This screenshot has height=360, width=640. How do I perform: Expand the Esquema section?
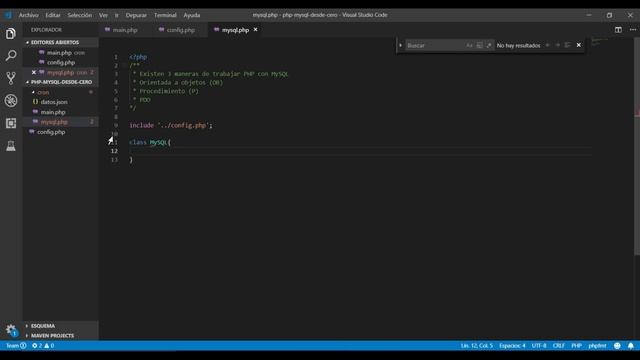pos(60,326)
